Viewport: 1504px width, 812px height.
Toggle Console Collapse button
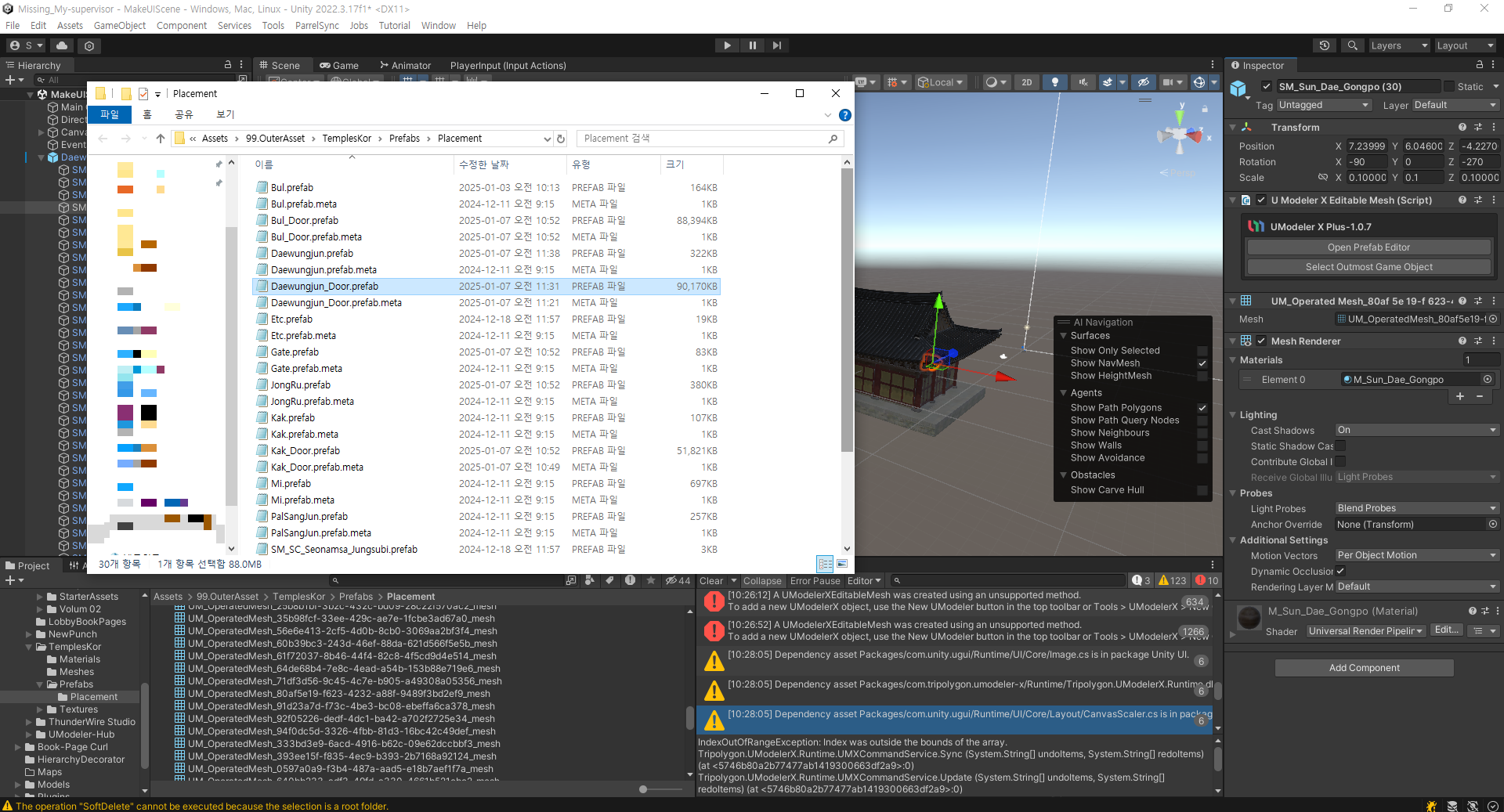[762, 580]
